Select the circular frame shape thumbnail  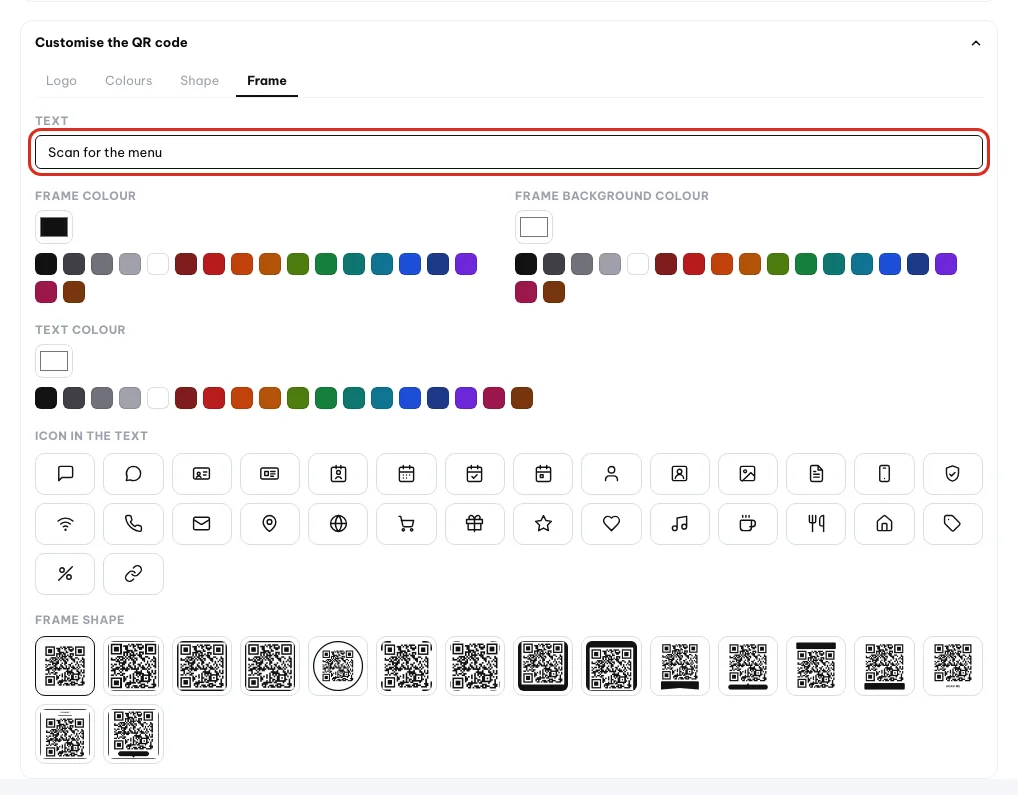coord(338,666)
